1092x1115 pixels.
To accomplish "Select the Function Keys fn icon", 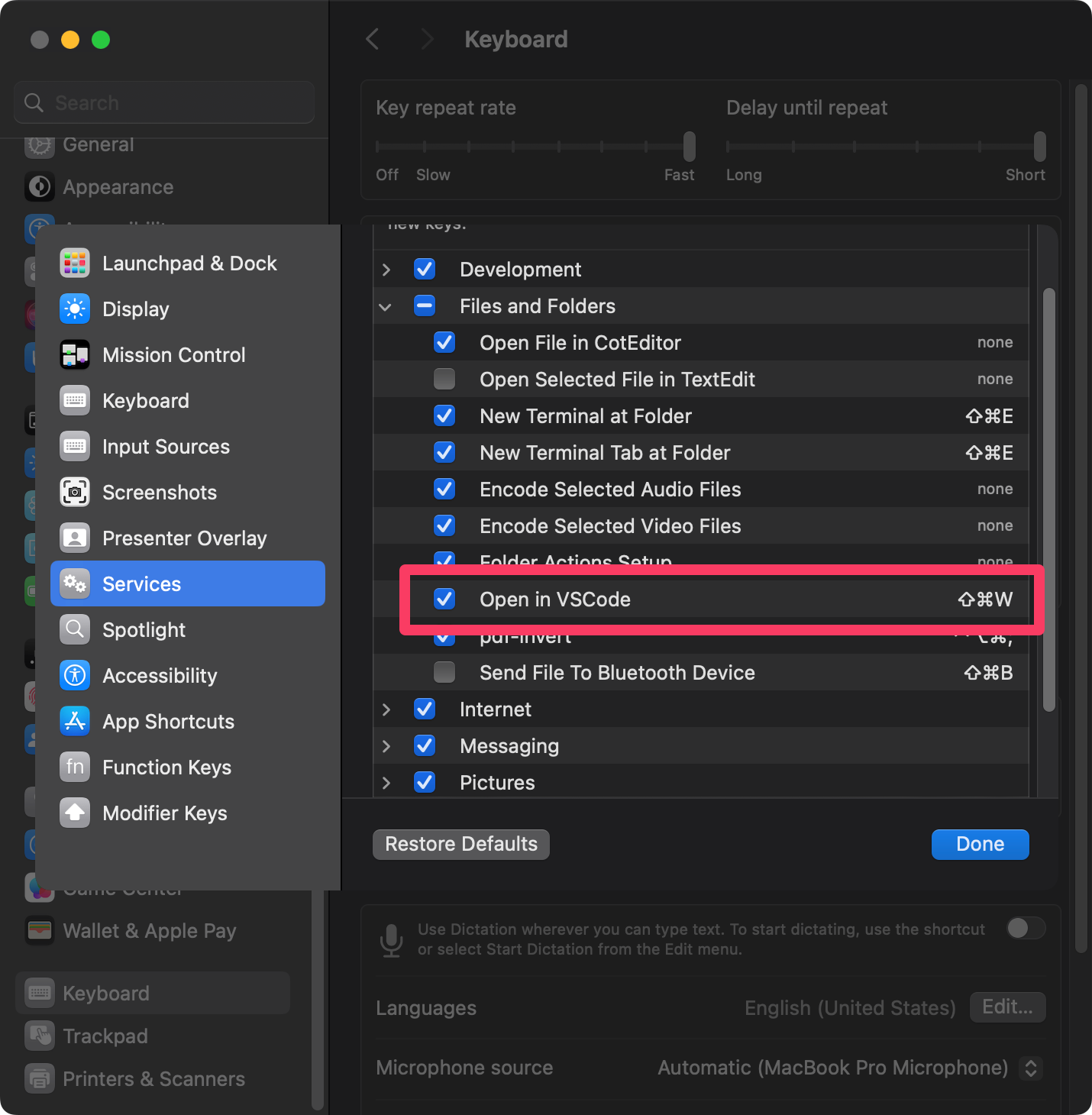I will pyautogui.click(x=75, y=768).
